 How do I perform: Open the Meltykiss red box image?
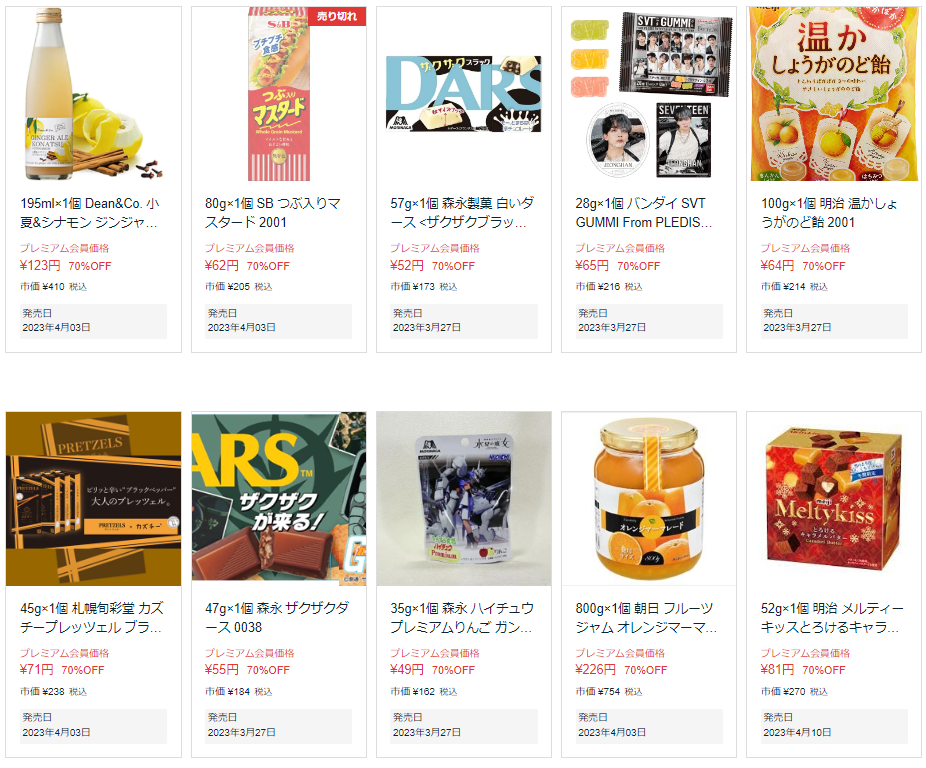click(834, 499)
